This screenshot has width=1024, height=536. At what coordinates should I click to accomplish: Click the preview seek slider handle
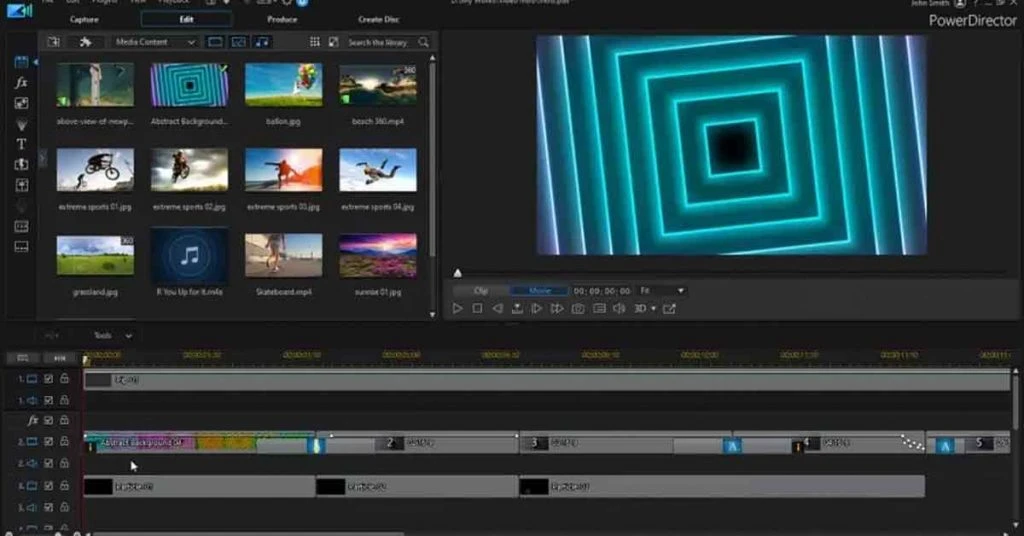(458, 273)
